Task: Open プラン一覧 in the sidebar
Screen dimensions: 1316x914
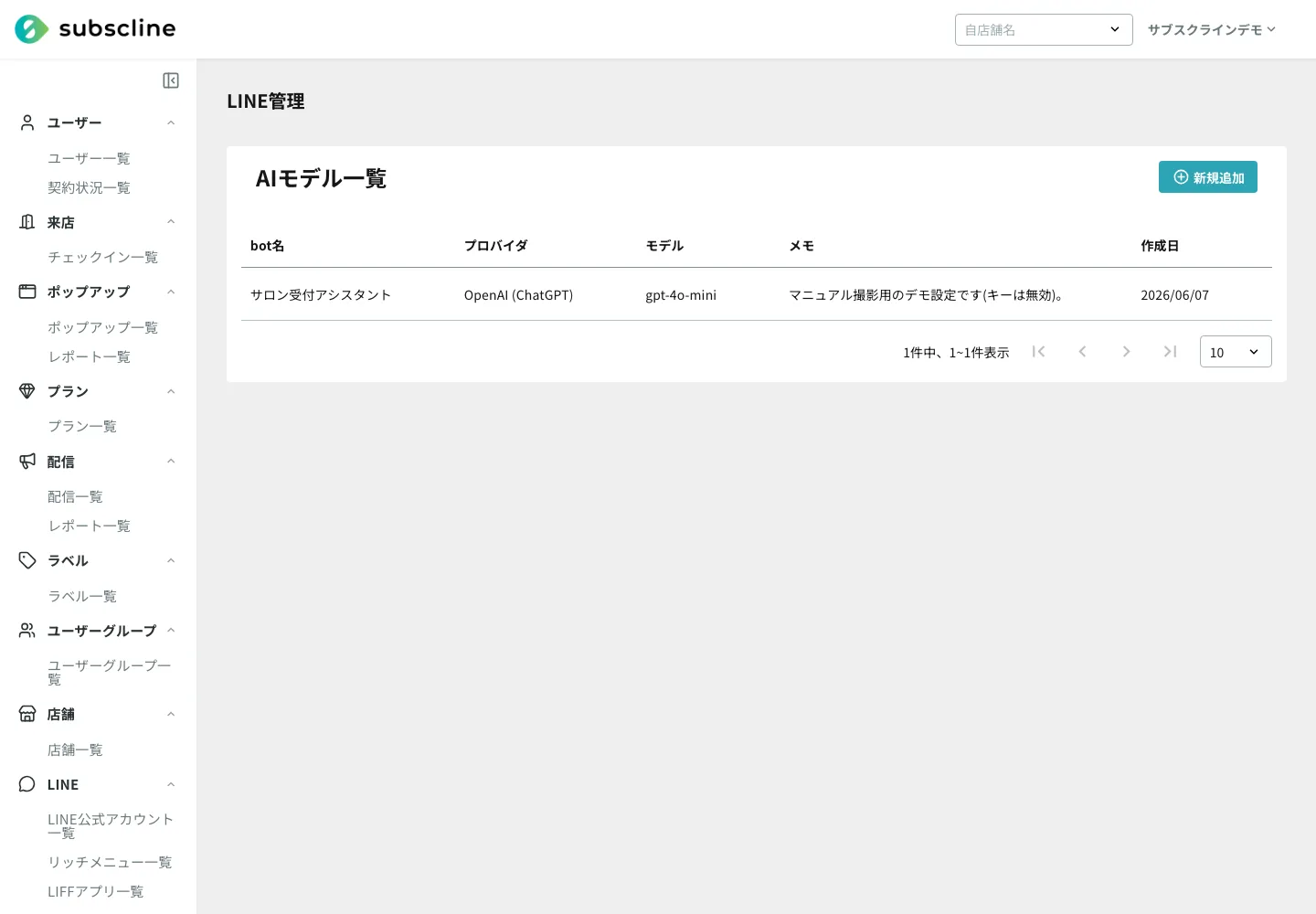Action: point(82,426)
